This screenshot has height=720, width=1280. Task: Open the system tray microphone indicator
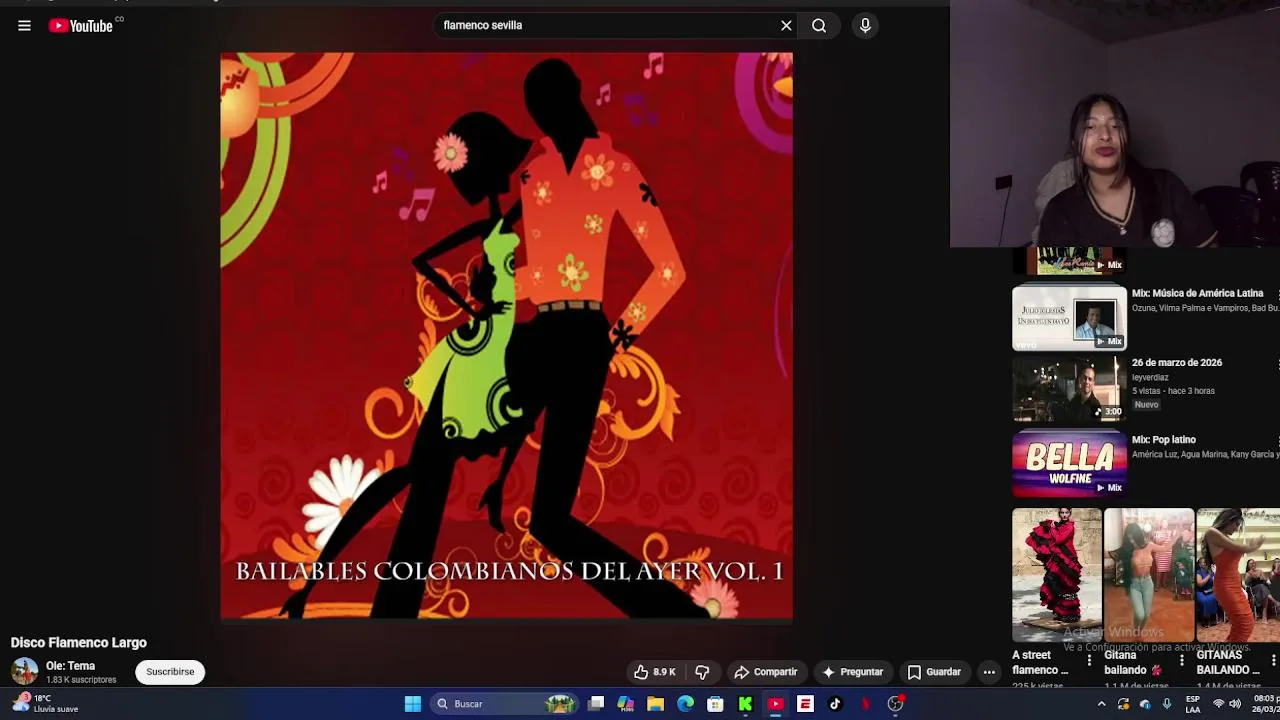coord(1167,704)
